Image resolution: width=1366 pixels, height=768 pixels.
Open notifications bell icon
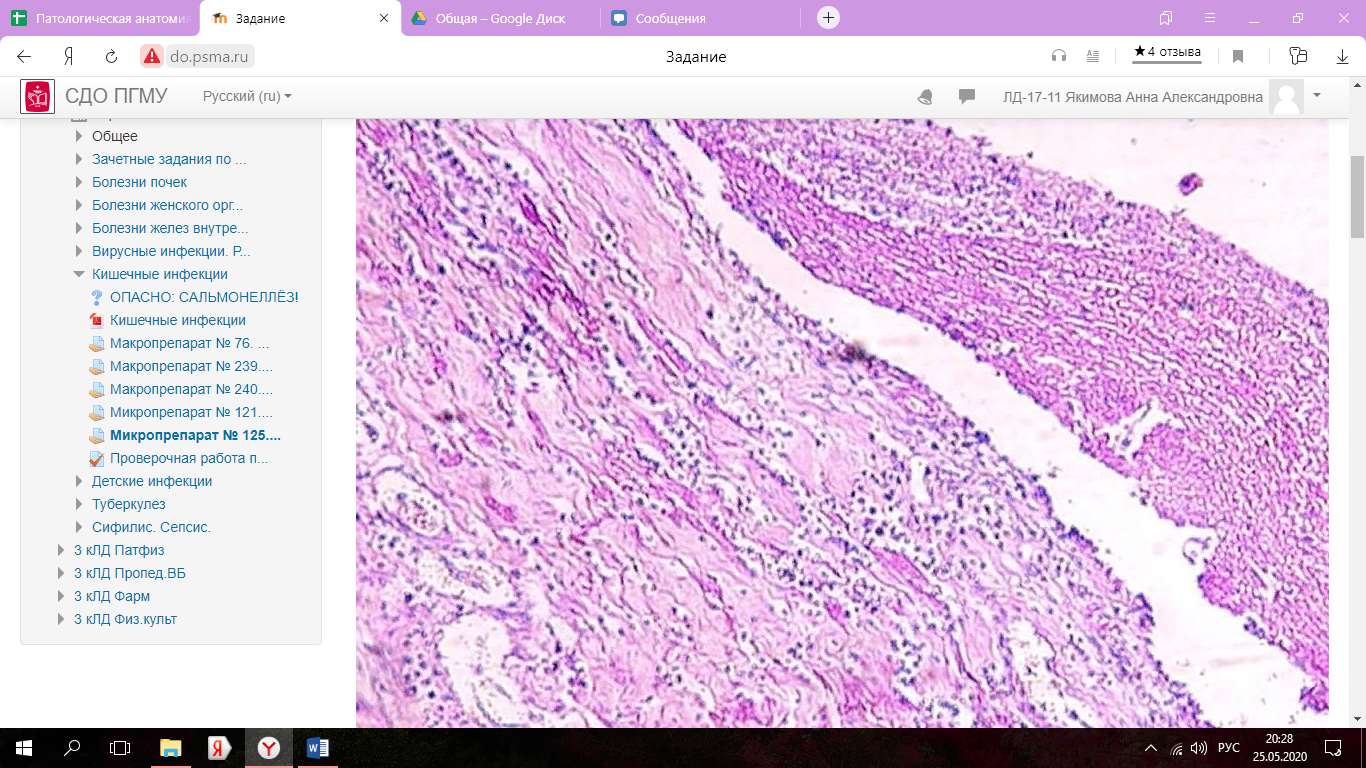[925, 97]
